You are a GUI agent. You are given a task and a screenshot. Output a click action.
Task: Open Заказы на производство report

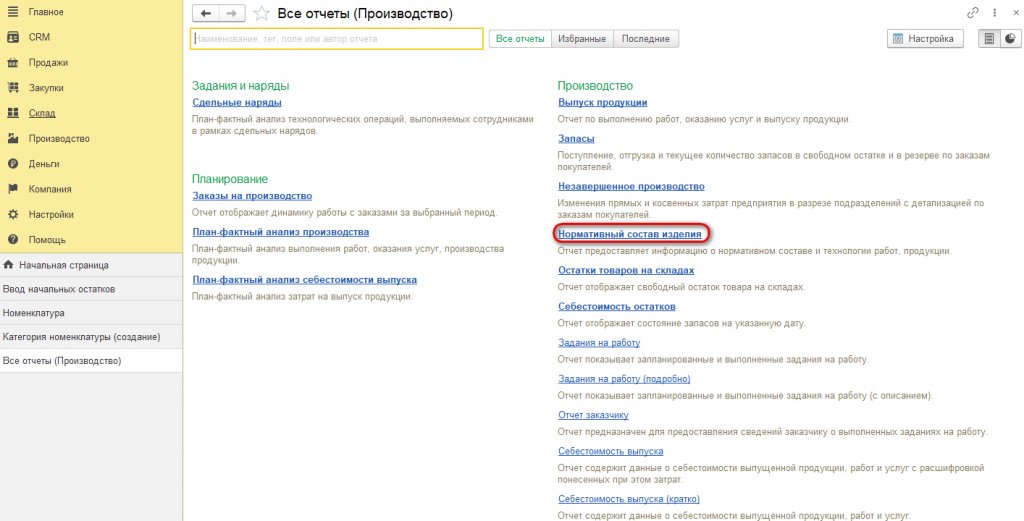pos(252,195)
